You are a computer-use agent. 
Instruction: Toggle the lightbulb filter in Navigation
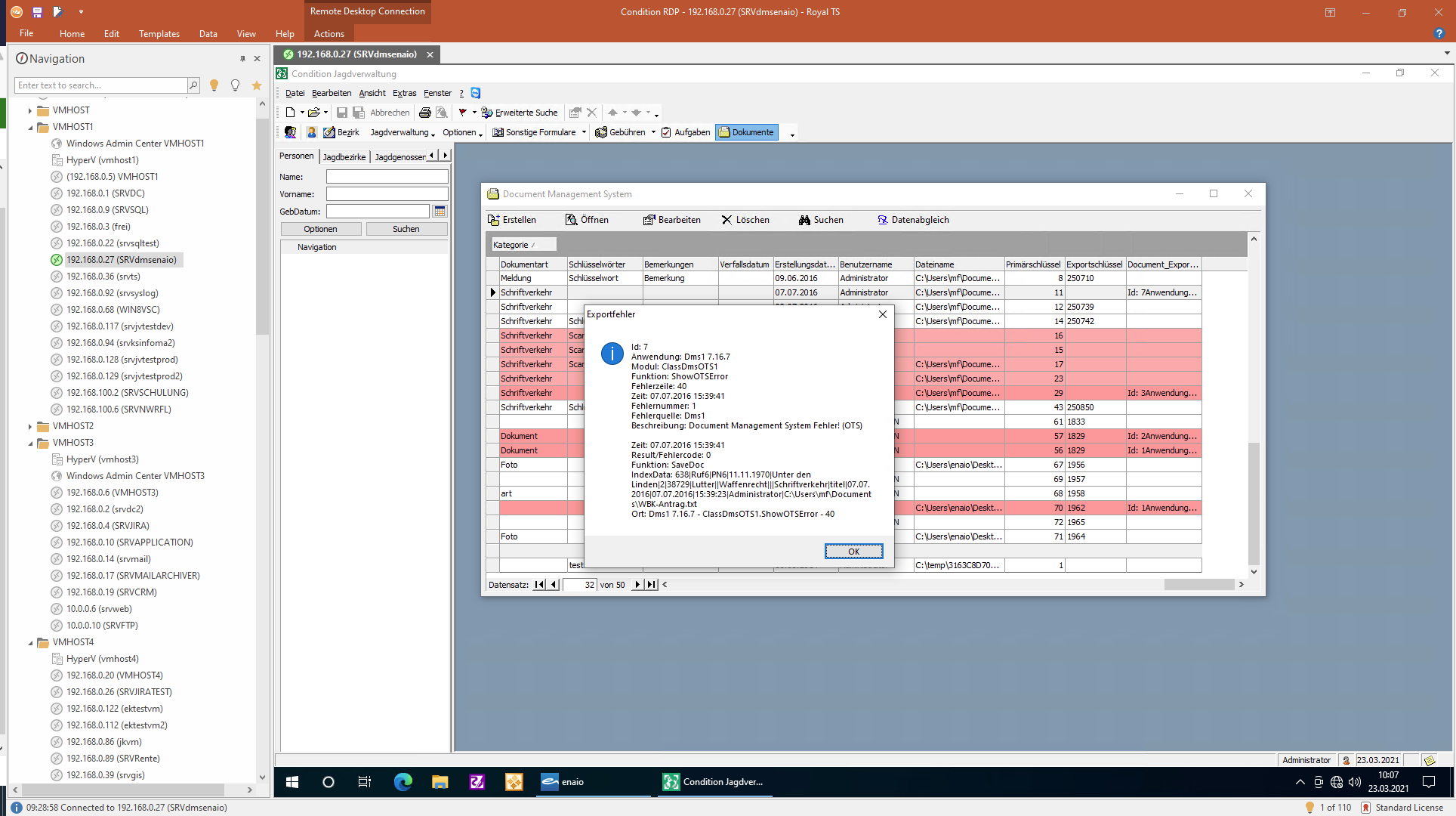(214, 85)
